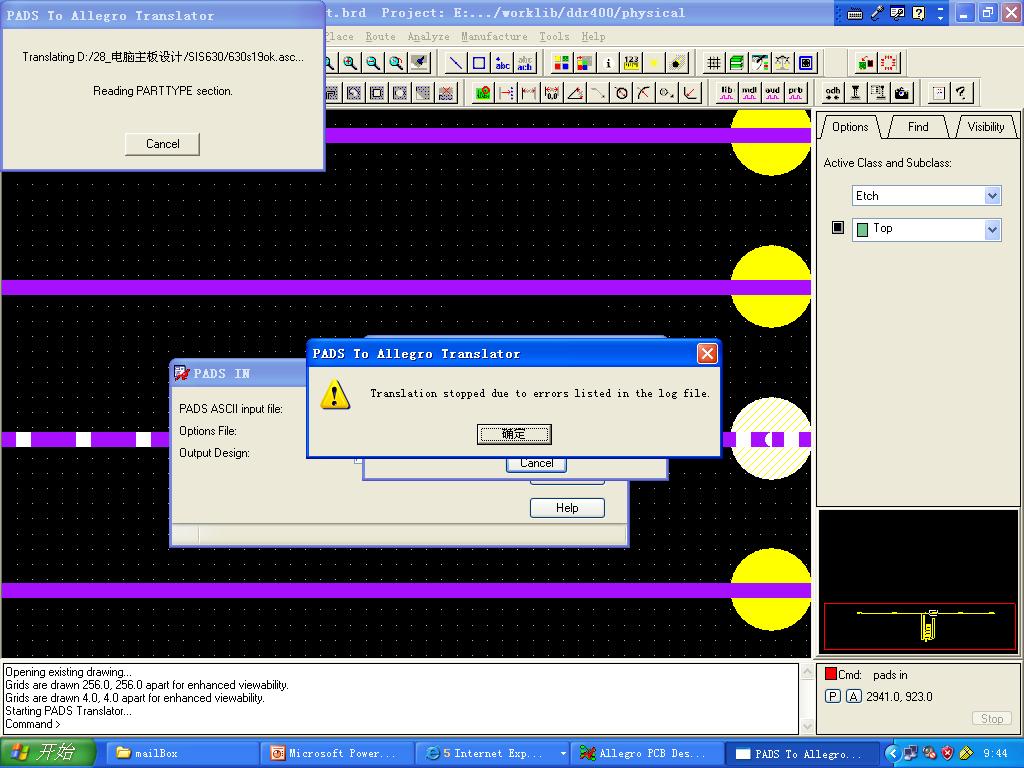Click the keyboard icon in language bar

854,13
